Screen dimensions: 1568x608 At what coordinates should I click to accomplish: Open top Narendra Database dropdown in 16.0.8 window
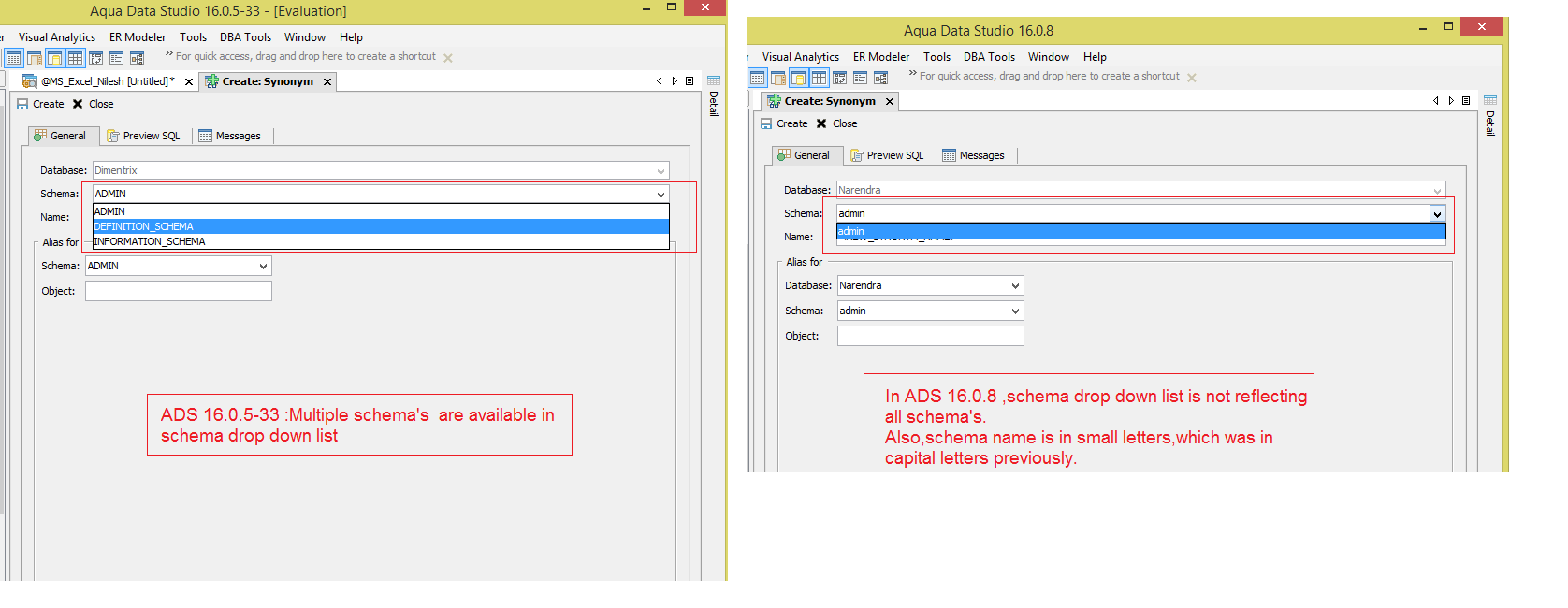click(x=1140, y=191)
